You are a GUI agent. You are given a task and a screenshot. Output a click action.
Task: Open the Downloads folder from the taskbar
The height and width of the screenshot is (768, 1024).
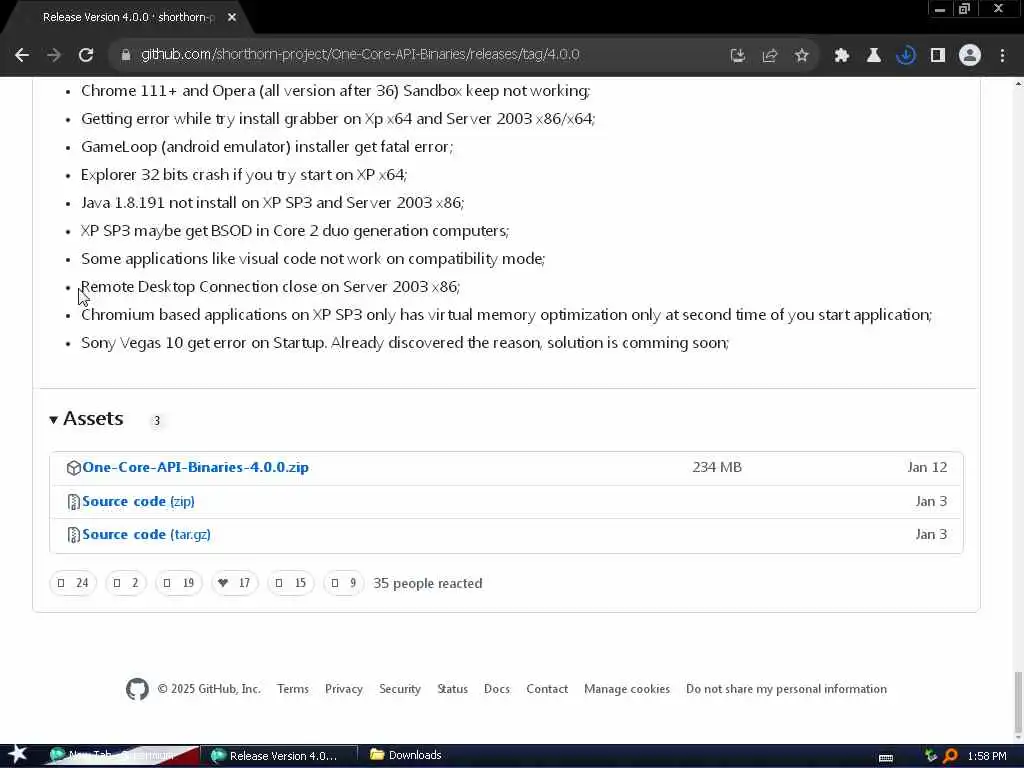pos(406,755)
